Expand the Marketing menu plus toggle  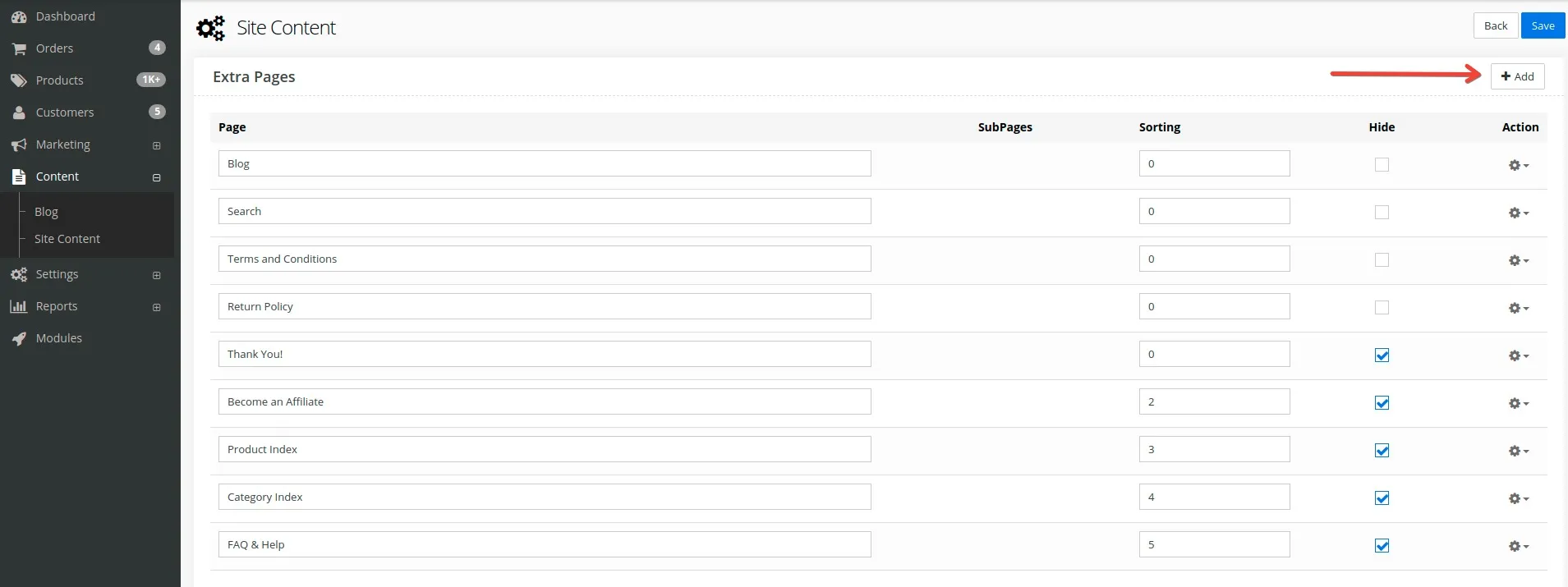156,145
